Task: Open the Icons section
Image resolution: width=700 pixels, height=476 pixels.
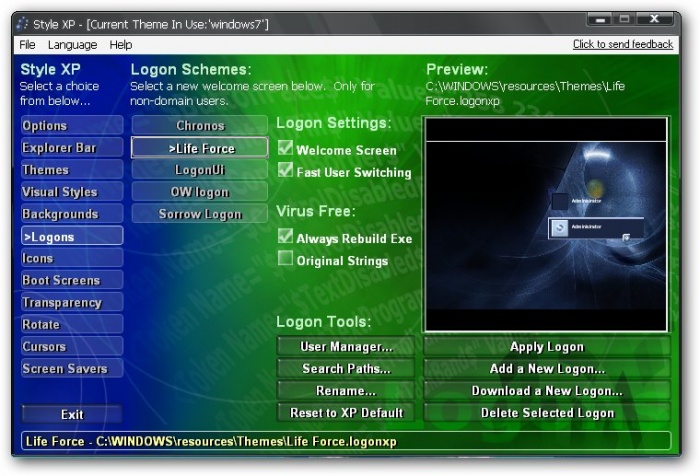Action: coord(72,258)
